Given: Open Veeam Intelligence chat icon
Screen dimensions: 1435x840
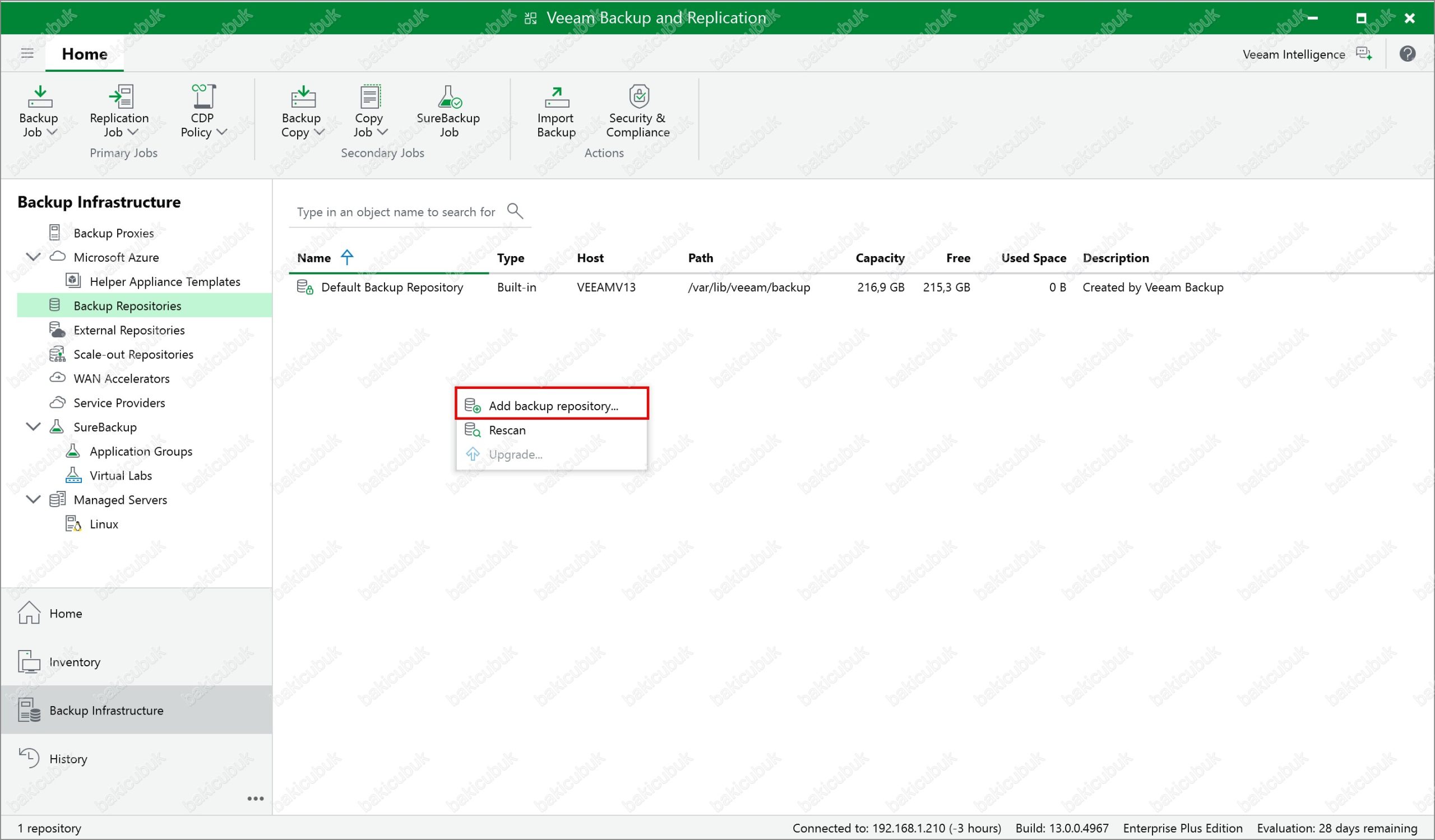Looking at the screenshot, I should [x=1363, y=54].
